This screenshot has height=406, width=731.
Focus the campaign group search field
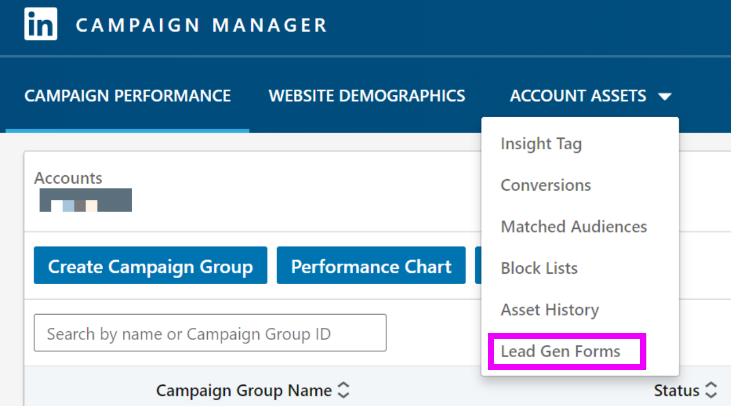pyautogui.click(x=210, y=333)
